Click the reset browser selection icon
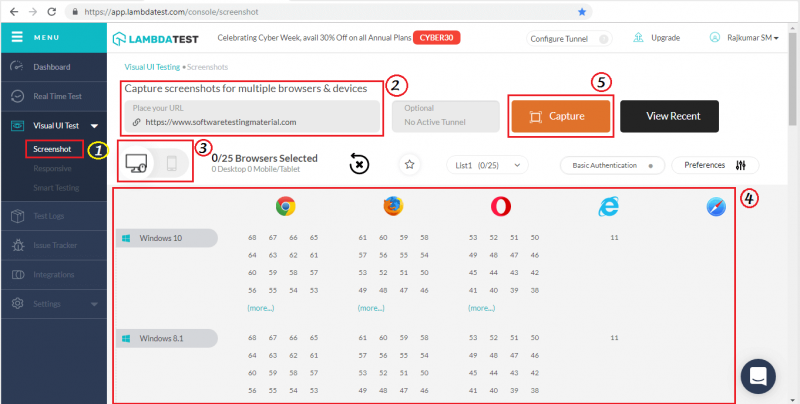Screen dimensions: 800x404 (x=359, y=164)
